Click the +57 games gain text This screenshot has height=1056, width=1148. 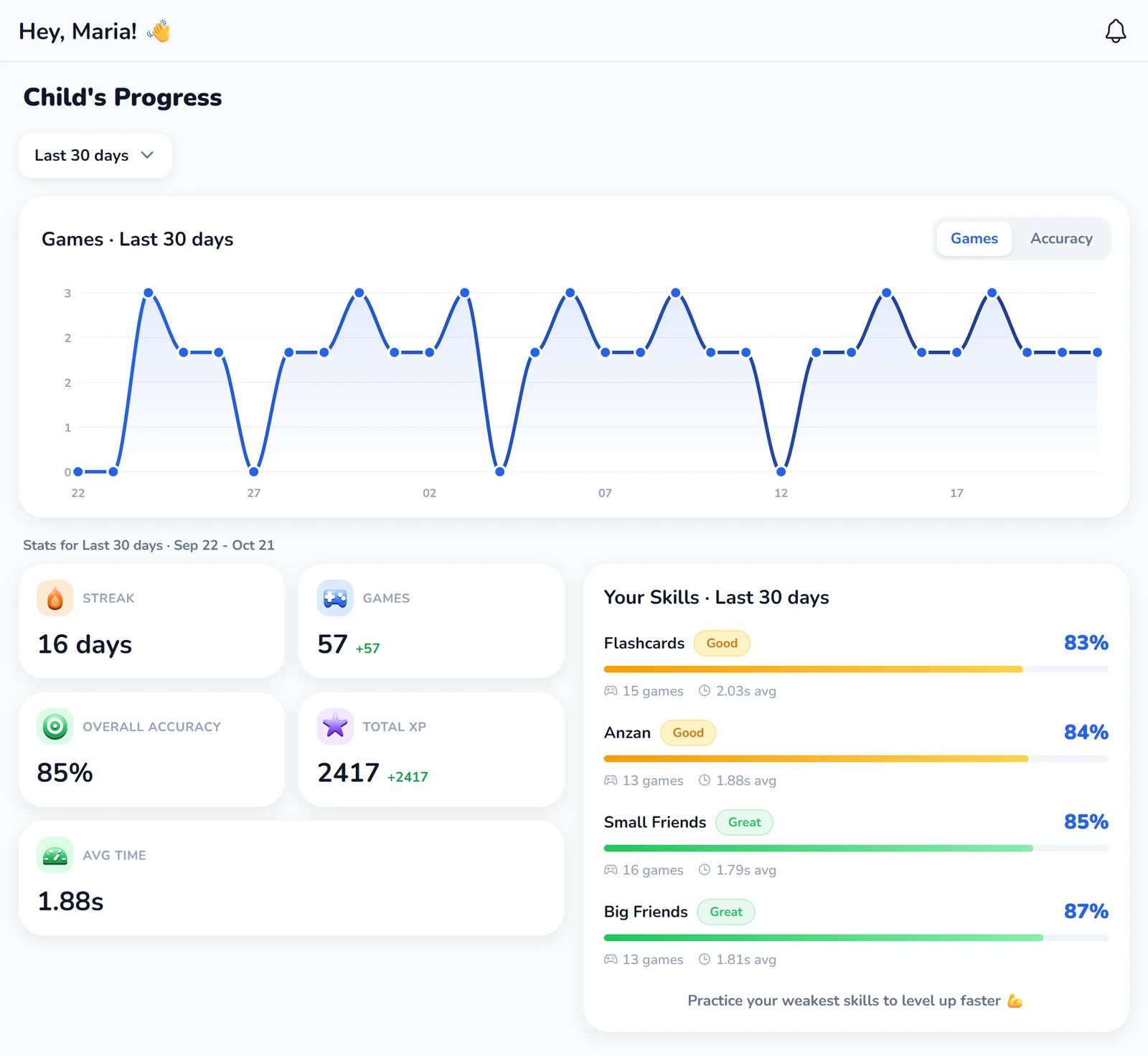click(x=367, y=649)
